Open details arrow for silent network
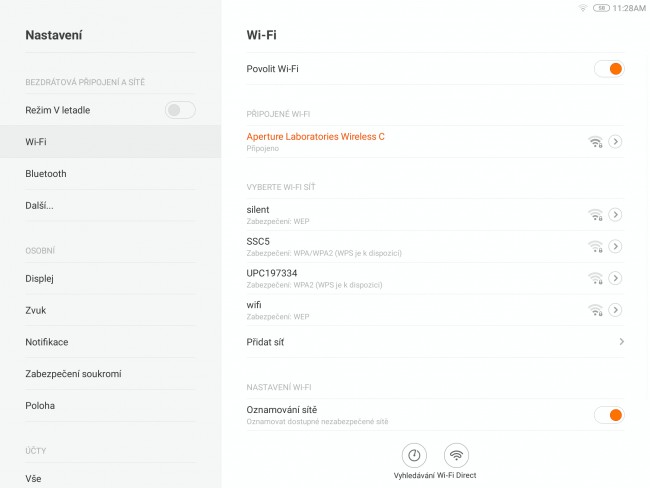This screenshot has height=488, width=650. [x=615, y=215]
